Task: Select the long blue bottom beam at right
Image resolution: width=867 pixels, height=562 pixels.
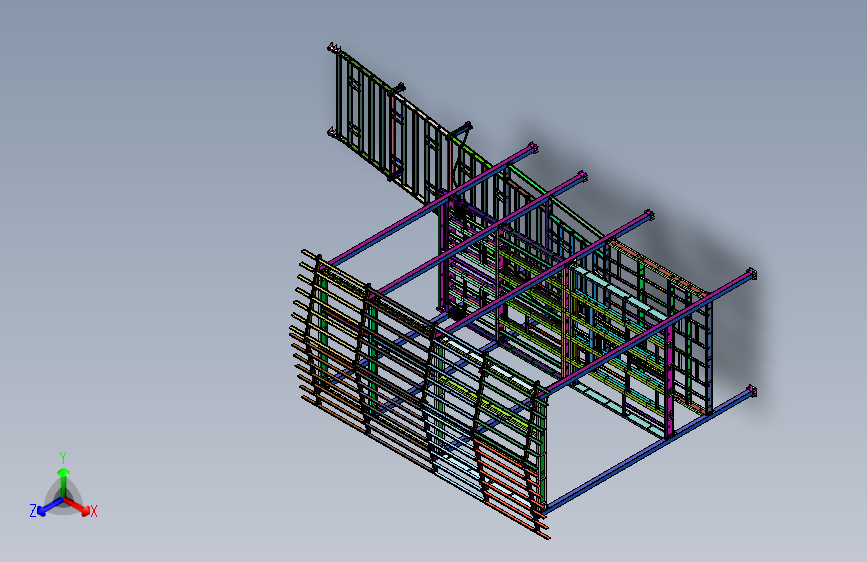Action: tap(650, 451)
